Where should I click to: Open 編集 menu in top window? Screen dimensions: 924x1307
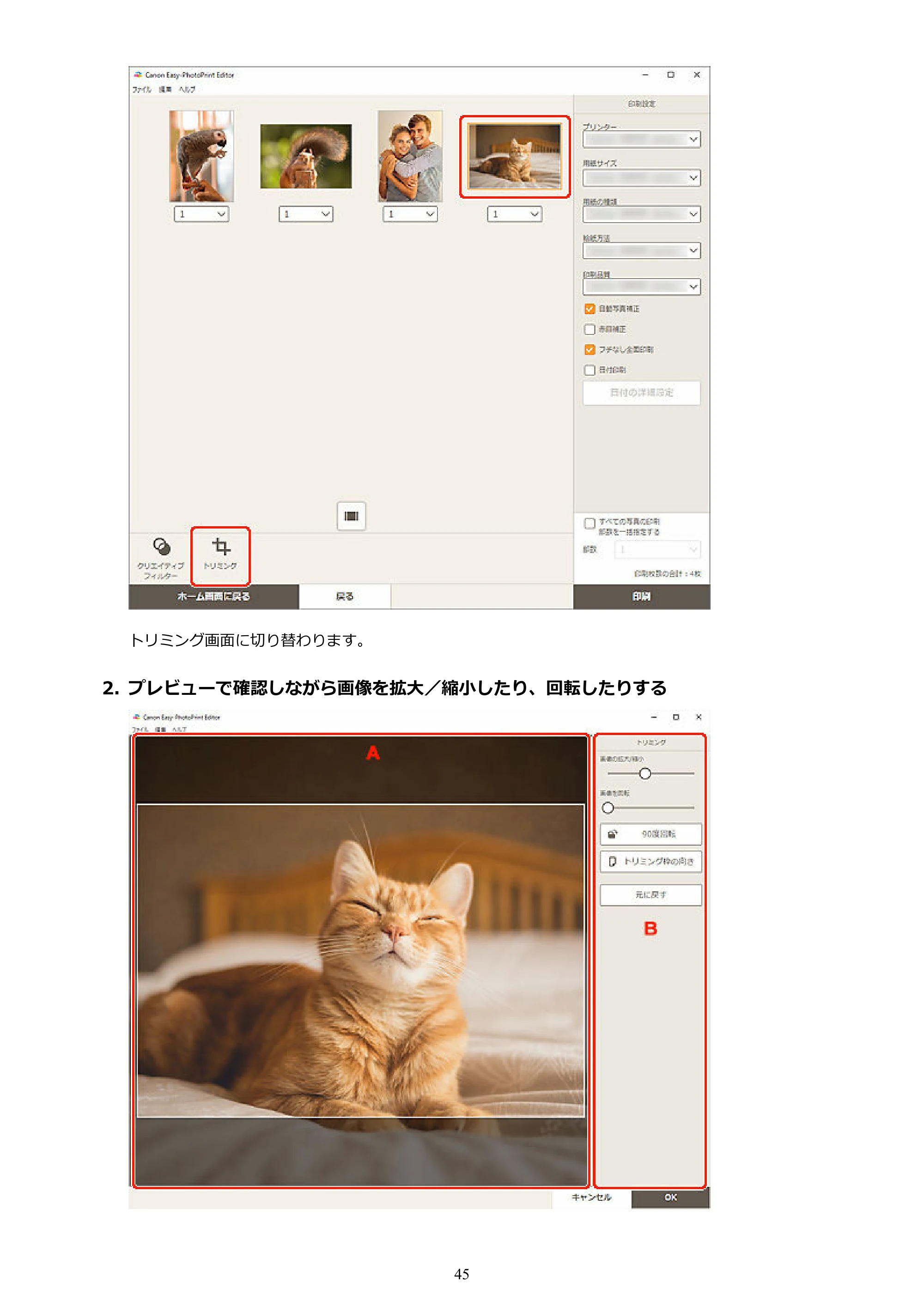point(164,89)
